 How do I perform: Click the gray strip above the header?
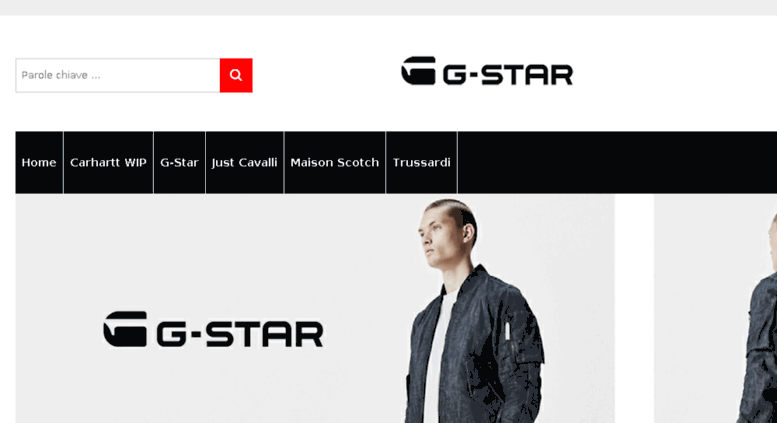click(x=388, y=7)
